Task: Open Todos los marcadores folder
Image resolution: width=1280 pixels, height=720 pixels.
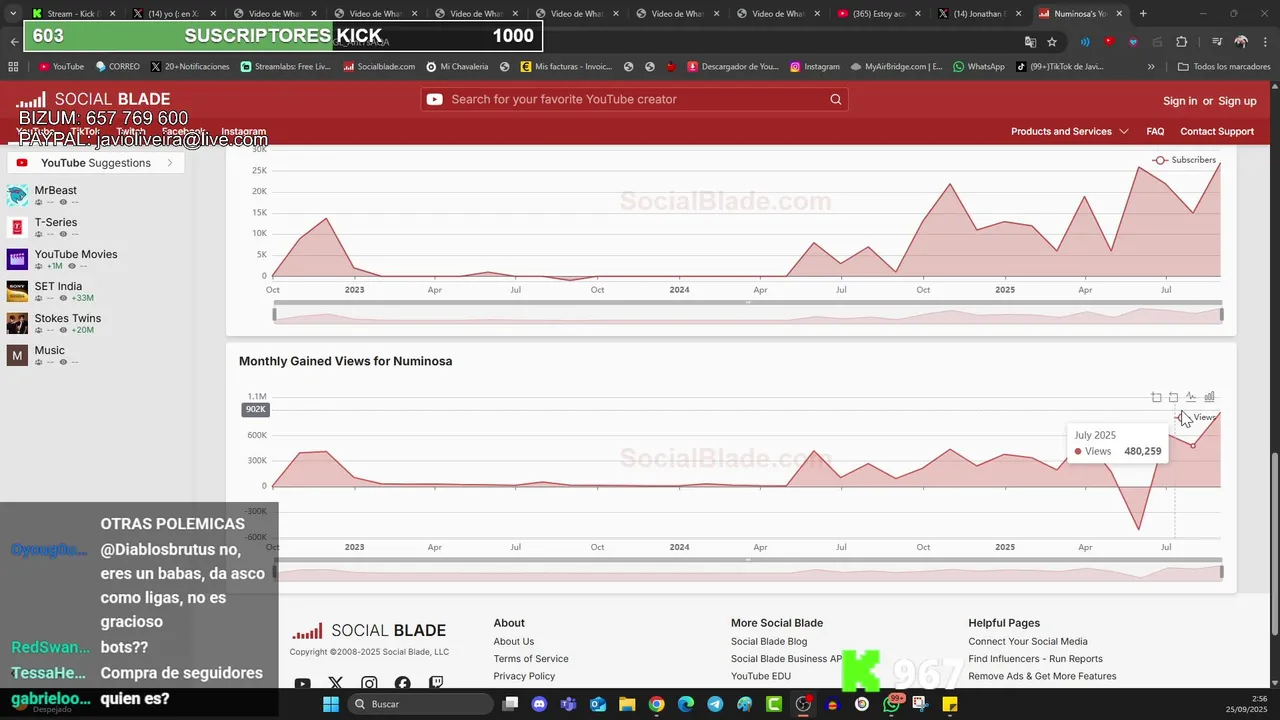Action: [x=1223, y=67]
